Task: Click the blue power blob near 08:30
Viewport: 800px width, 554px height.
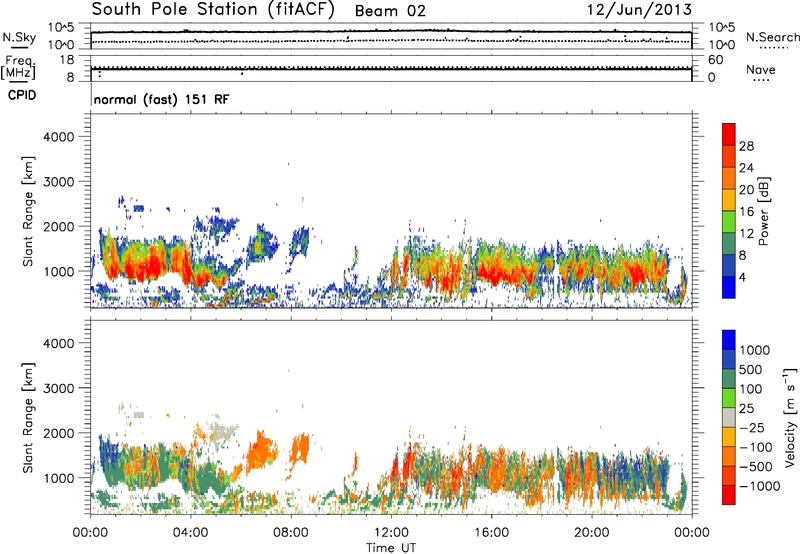Action: point(301,242)
